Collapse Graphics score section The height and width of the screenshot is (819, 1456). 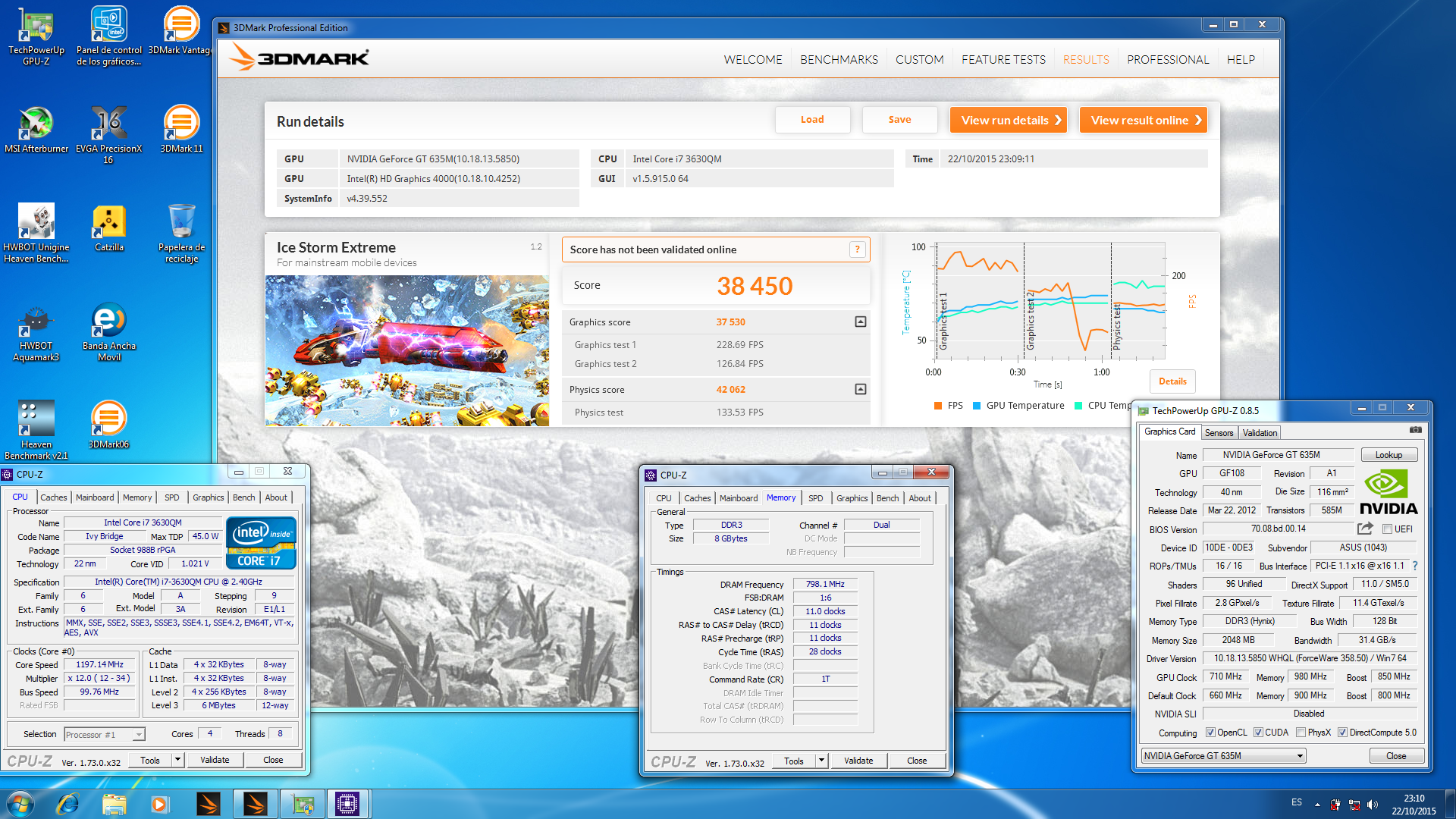tap(860, 322)
